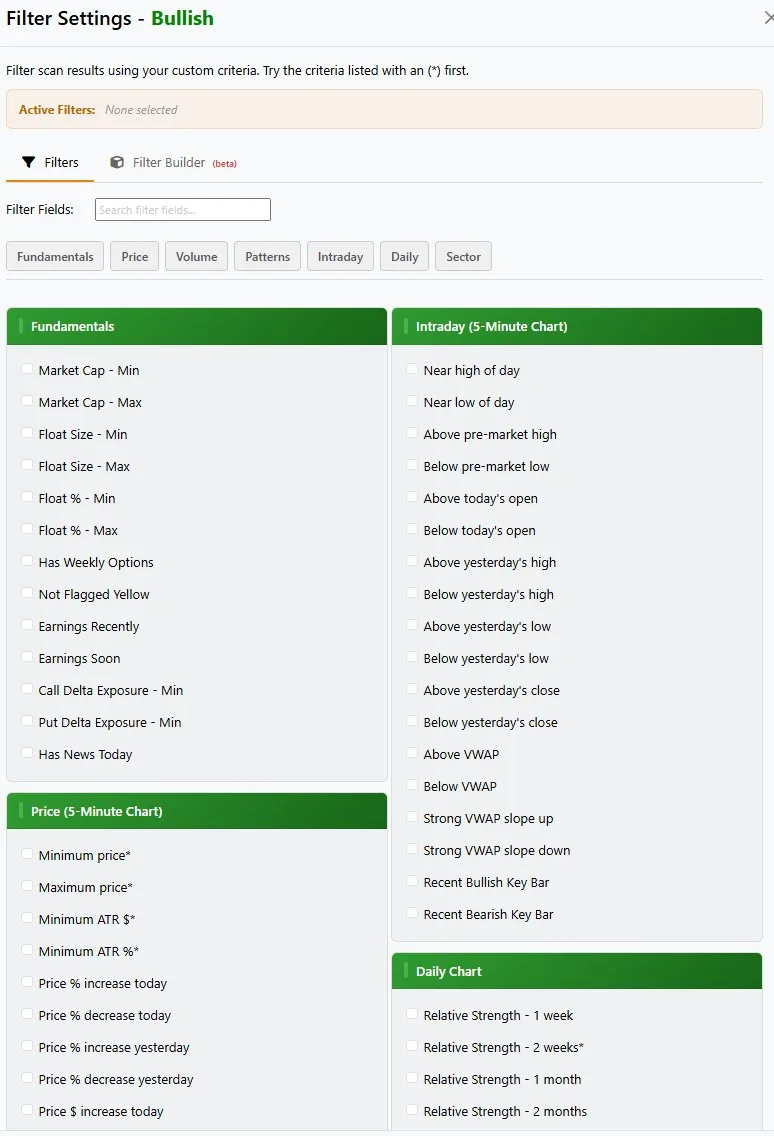Screen dimensions: 774x1136
Task: Enable Above VWAP filter
Action: 412,753
